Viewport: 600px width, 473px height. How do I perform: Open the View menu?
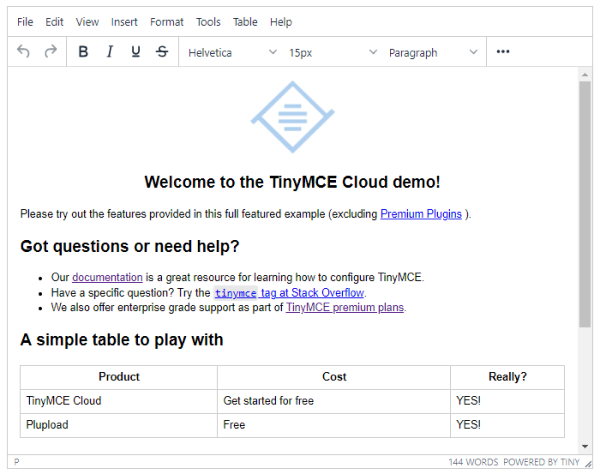(87, 22)
